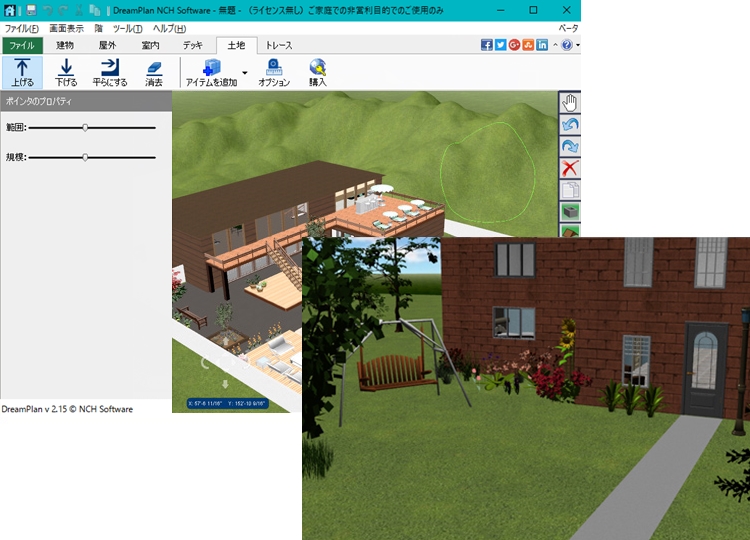The height and width of the screenshot is (540, 750).
Task: Click the X/Y coordinate readout in viewport
Action: click(x=228, y=404)
